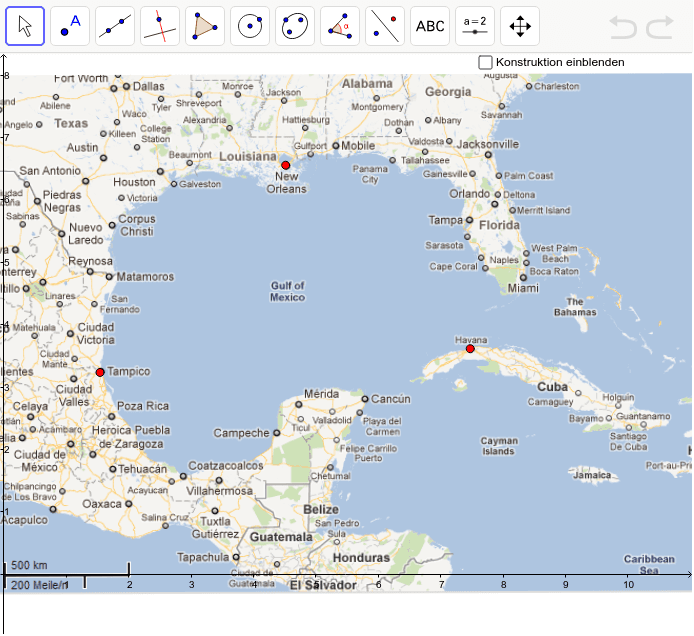Click the Redo arrow

(x=659, y=27)
